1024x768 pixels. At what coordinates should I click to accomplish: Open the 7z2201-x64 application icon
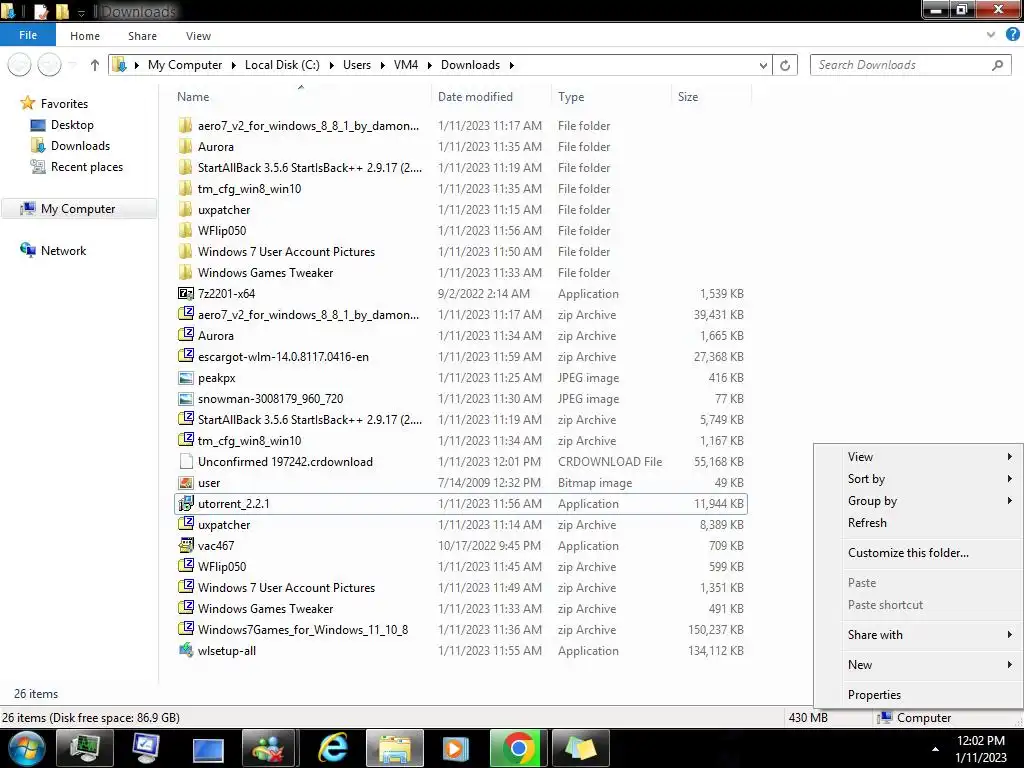pos(186,294)
